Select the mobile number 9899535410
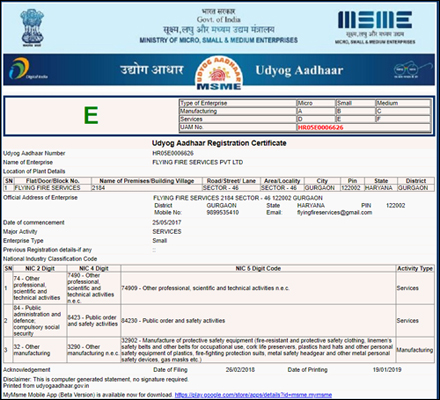The image size is (440, 400). (x=223, y=212)
